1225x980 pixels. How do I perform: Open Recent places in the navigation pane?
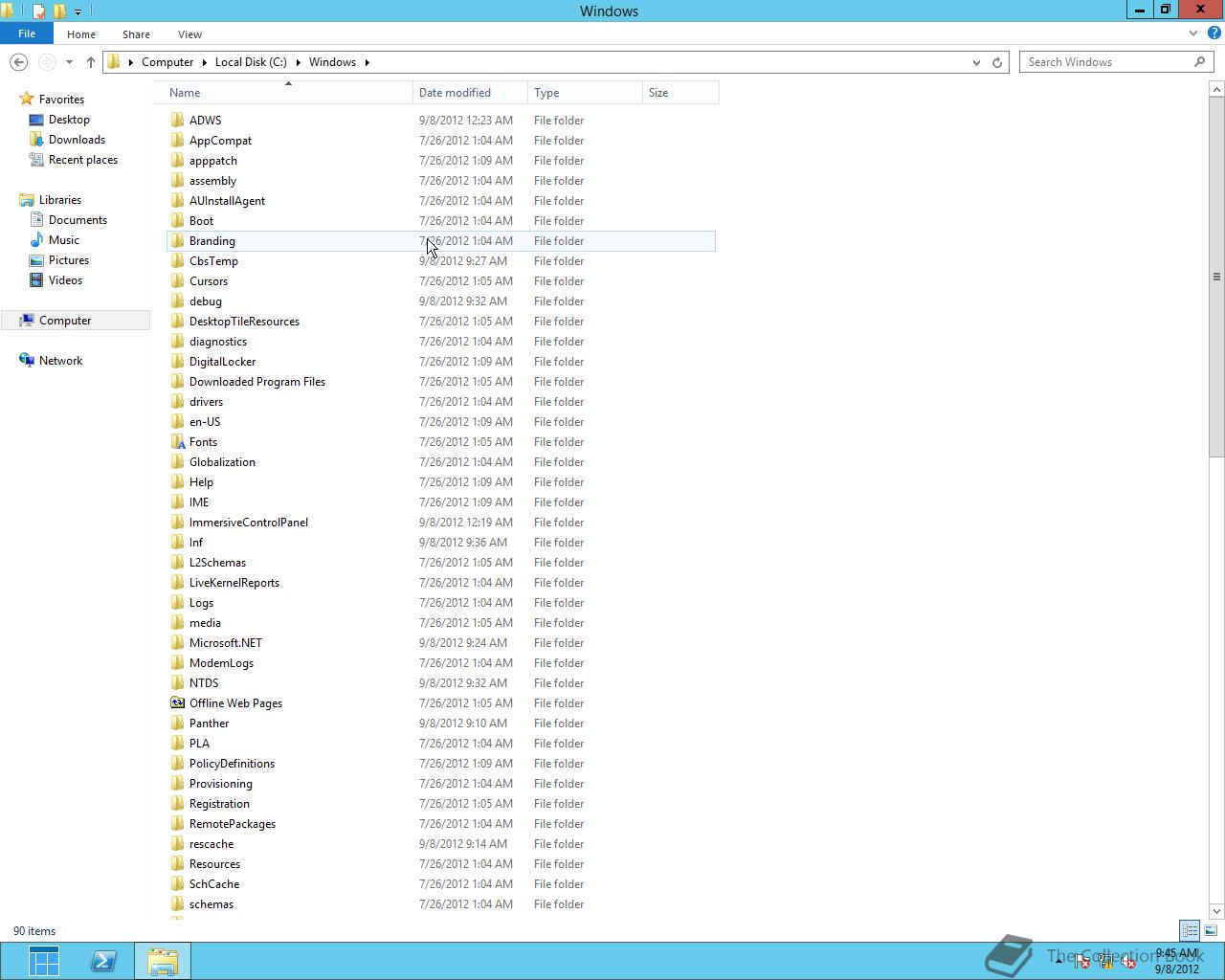[83, 160]
